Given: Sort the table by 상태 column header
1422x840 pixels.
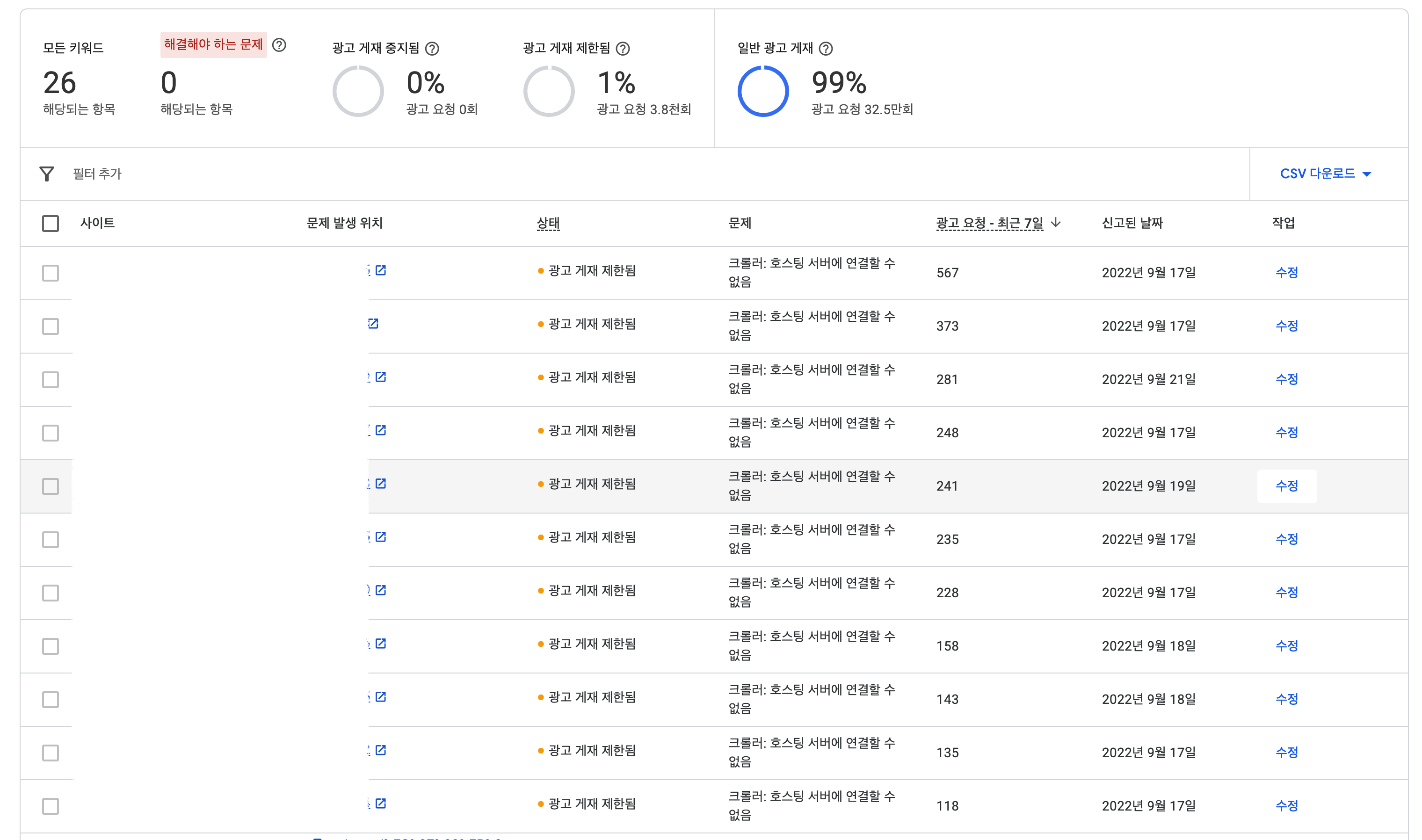Looking at the screenshot, I should tap(547, 223).
